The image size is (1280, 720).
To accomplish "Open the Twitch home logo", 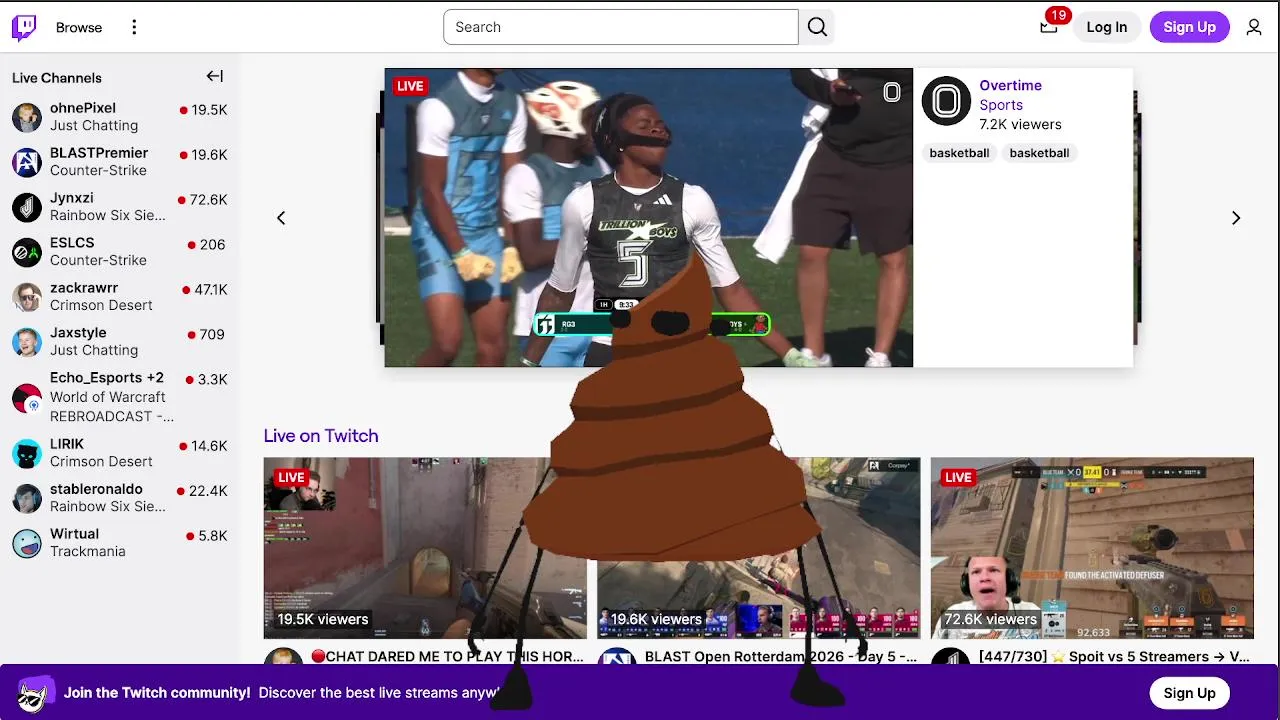I will (x=24, y=27).
